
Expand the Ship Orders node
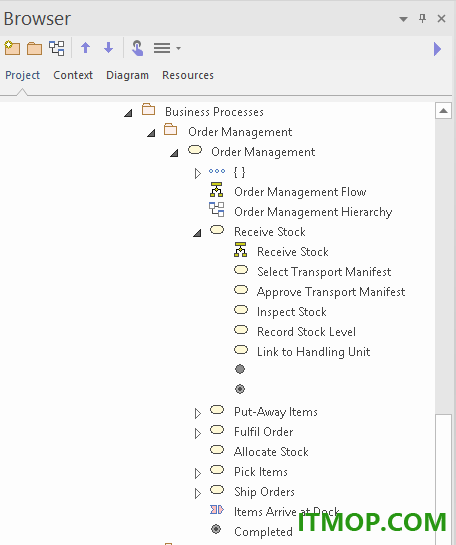click(198, 493)
